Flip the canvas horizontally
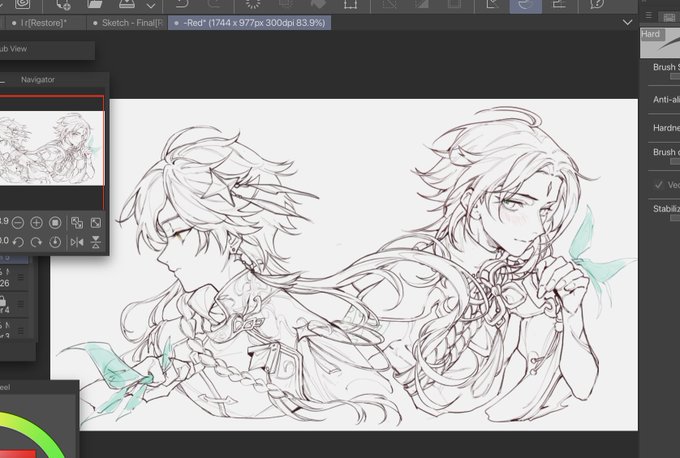680x458 pixels. tap(77, 242)
